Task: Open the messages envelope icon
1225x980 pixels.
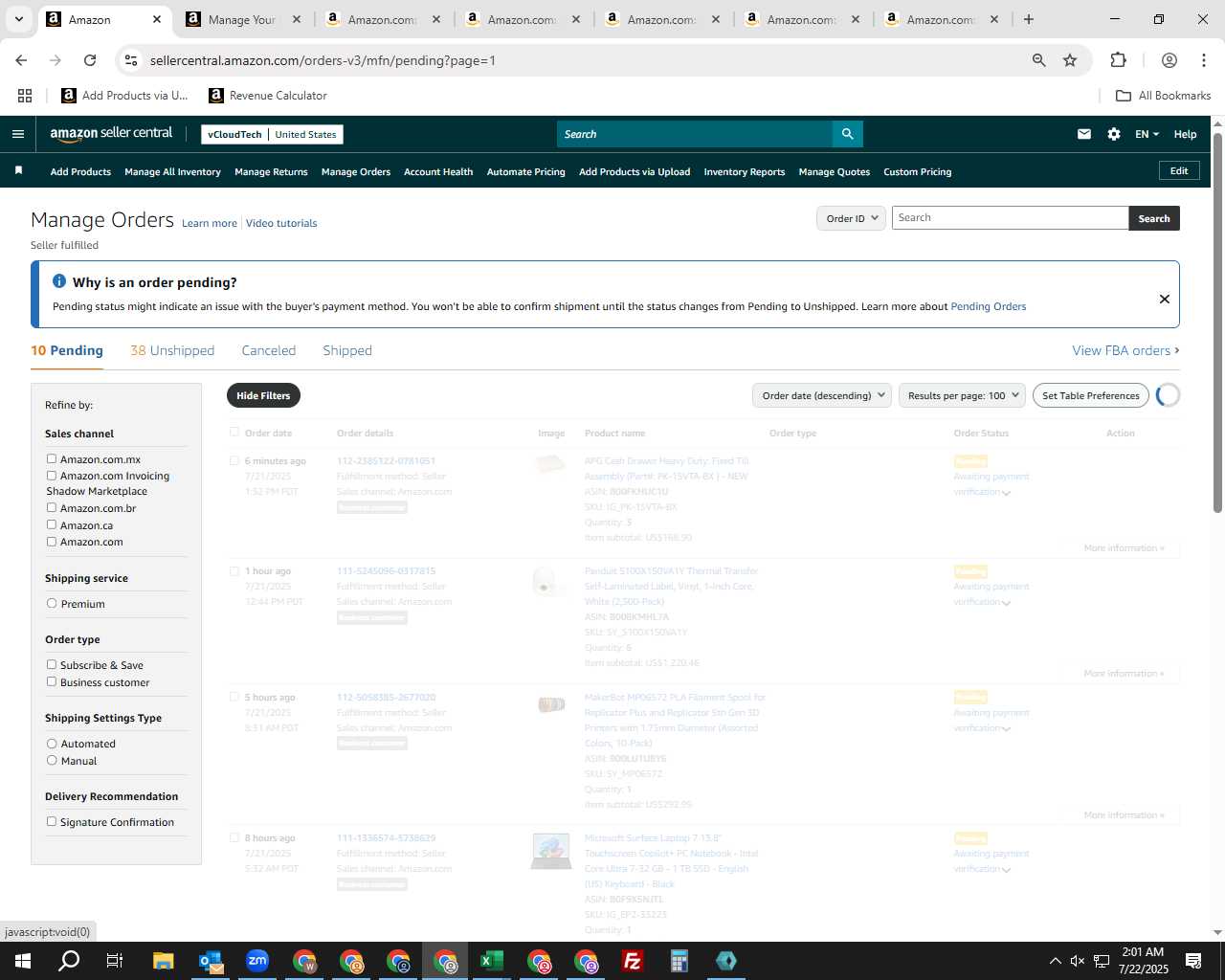Action: pos(1084,134)
